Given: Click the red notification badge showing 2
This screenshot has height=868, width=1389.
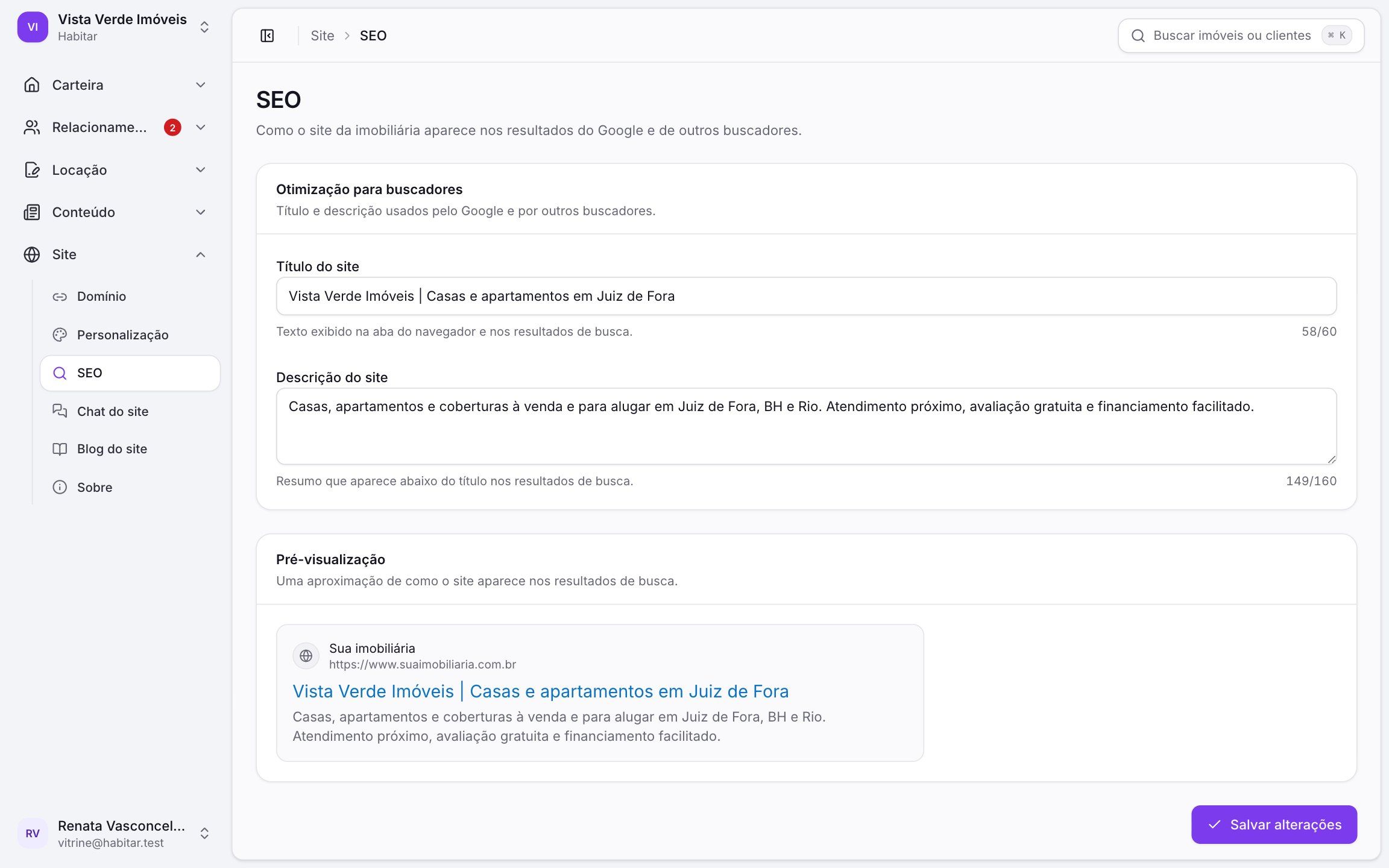Looking at the screenshot, I should 172,127.
